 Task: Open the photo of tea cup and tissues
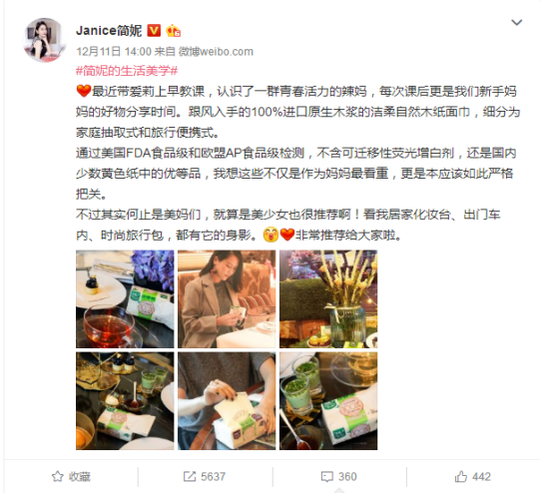[125, 299]
